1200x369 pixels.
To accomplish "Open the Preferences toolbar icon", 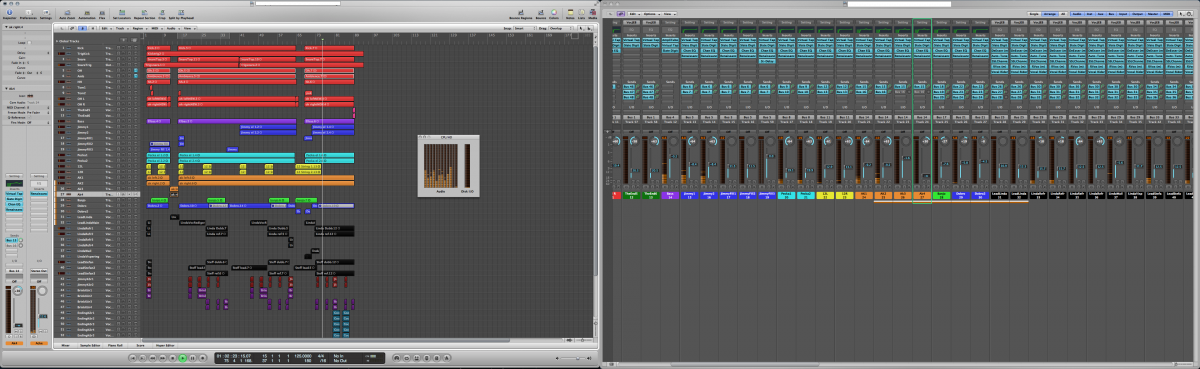I will click(x=27, y=14).
